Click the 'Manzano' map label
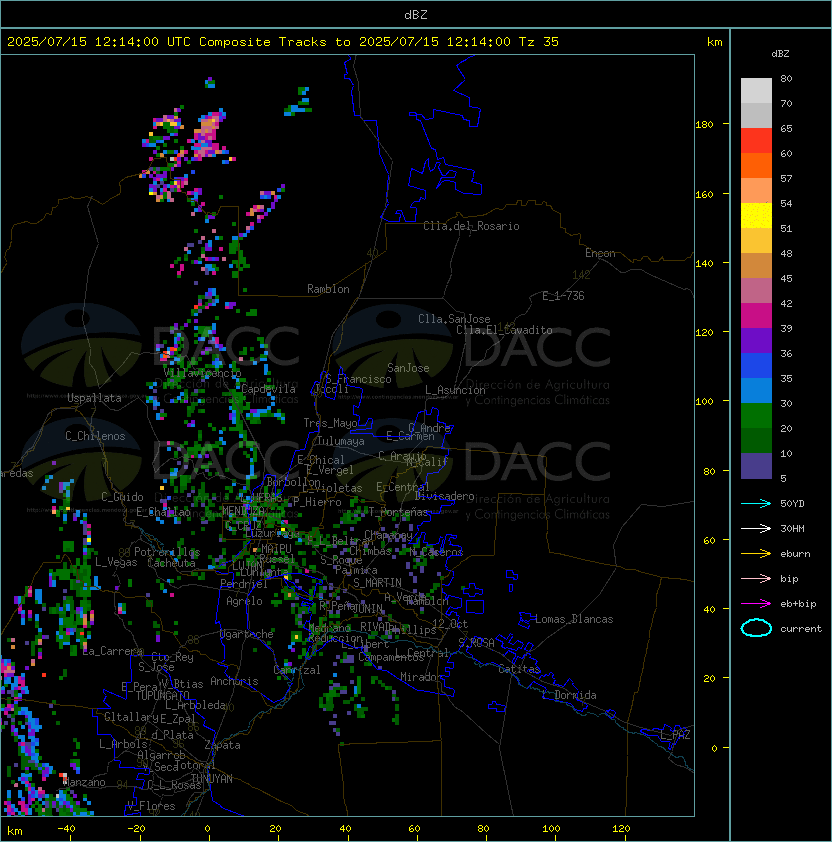832x842 pixels. point(84,782)
